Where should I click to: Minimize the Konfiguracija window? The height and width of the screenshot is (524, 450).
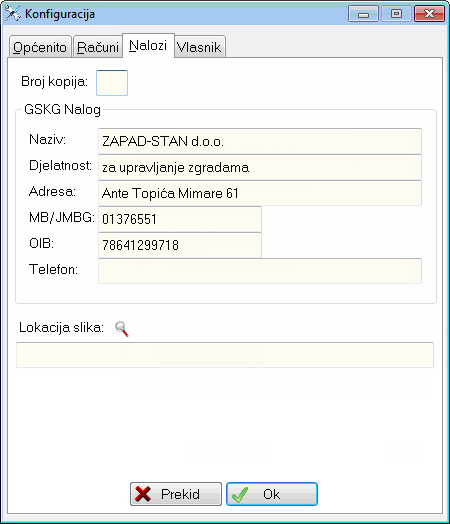363,14
